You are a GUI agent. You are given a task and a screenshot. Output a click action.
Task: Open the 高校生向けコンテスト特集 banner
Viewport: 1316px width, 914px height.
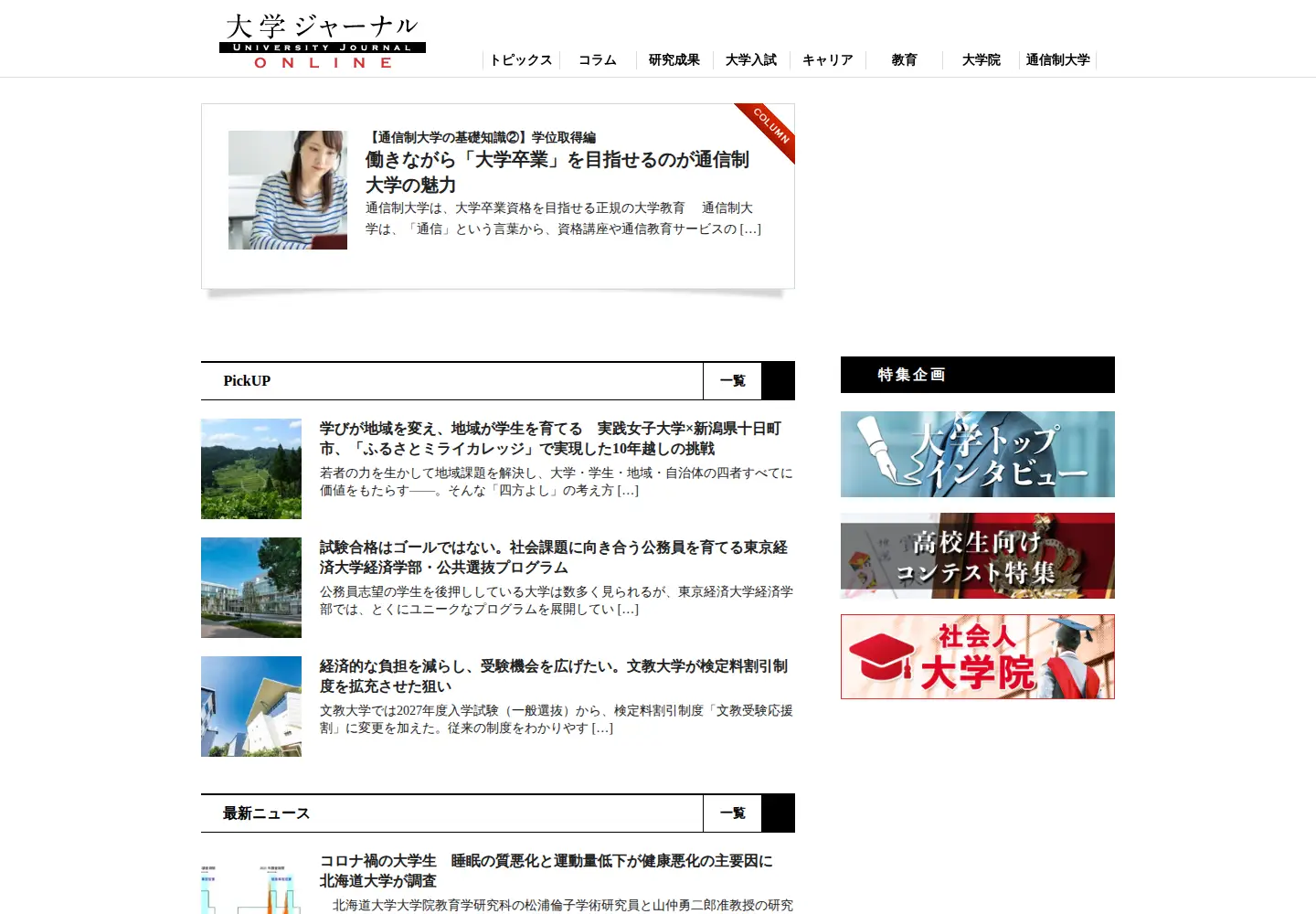pos(978,556)
